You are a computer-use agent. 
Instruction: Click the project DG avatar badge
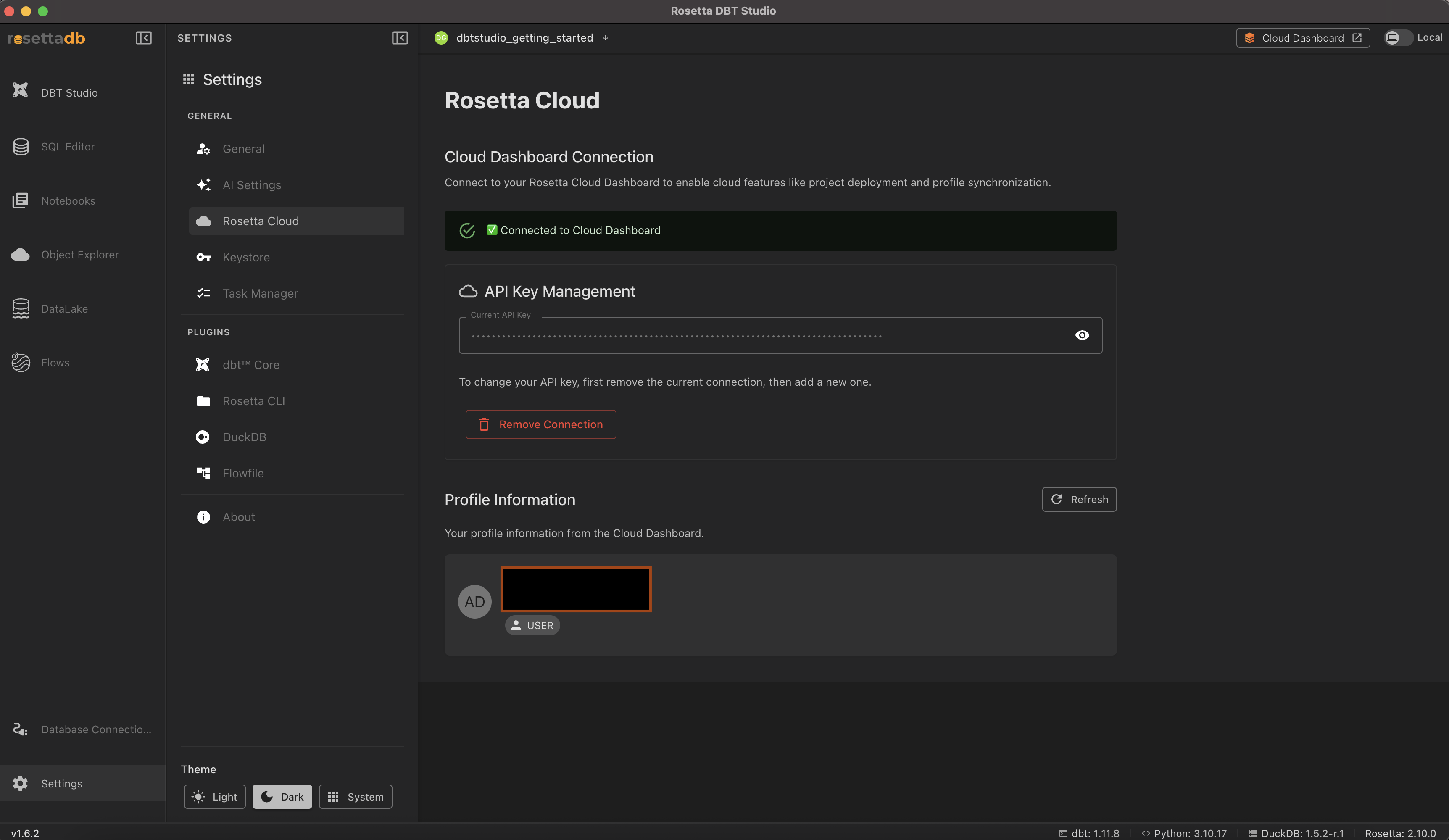pos(441,38)
